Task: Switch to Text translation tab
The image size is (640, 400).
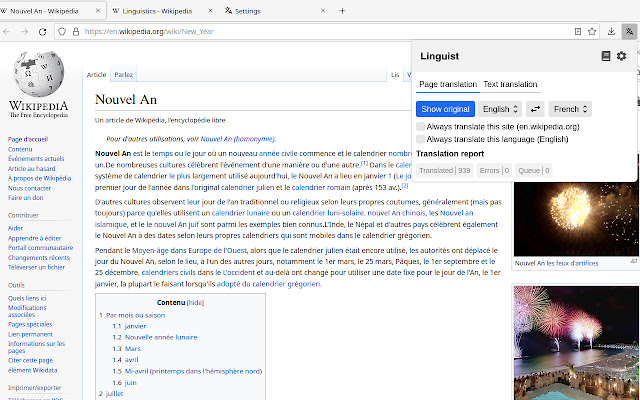Action: (x=510, y=84)
